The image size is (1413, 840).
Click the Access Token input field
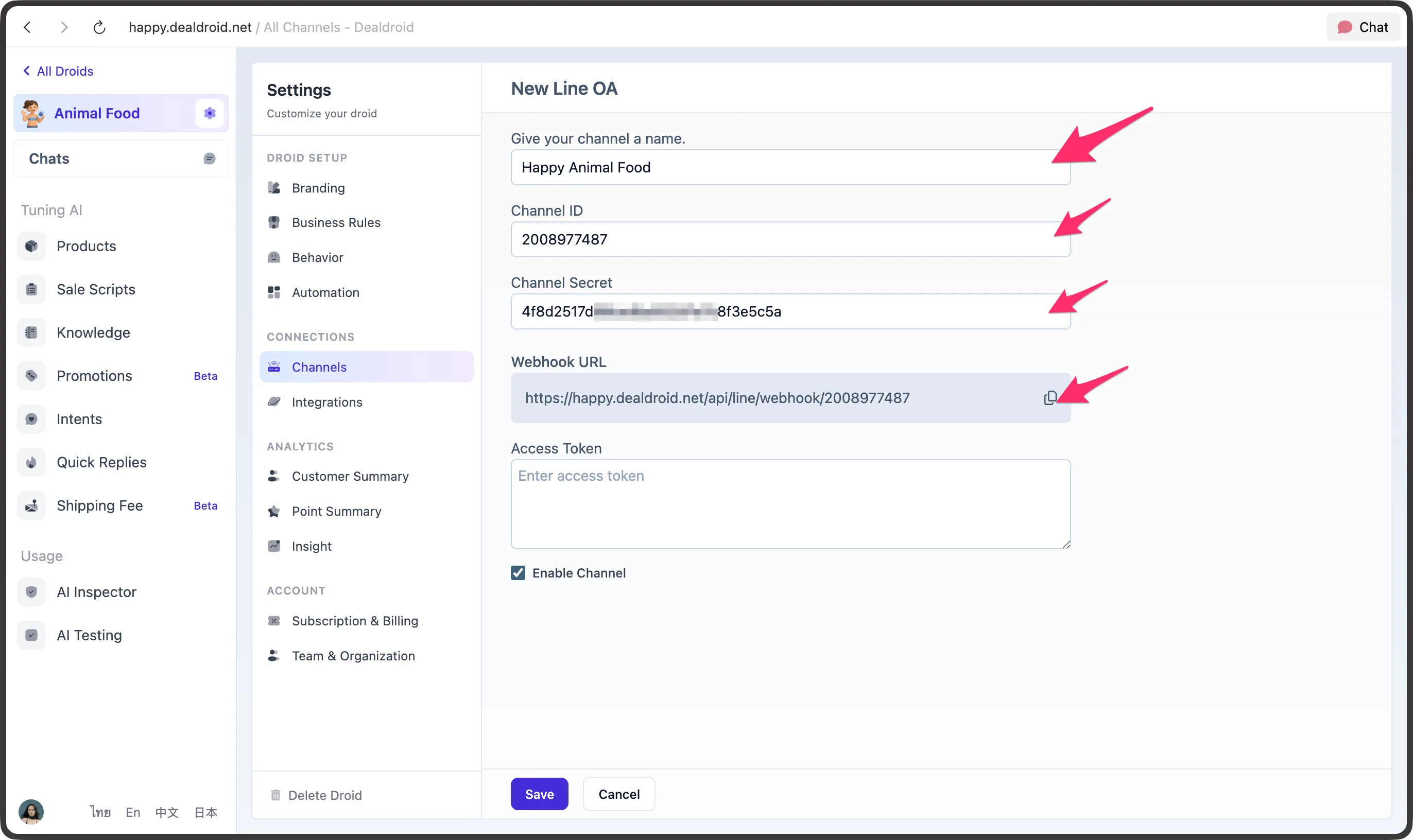[x=789, y=504]
